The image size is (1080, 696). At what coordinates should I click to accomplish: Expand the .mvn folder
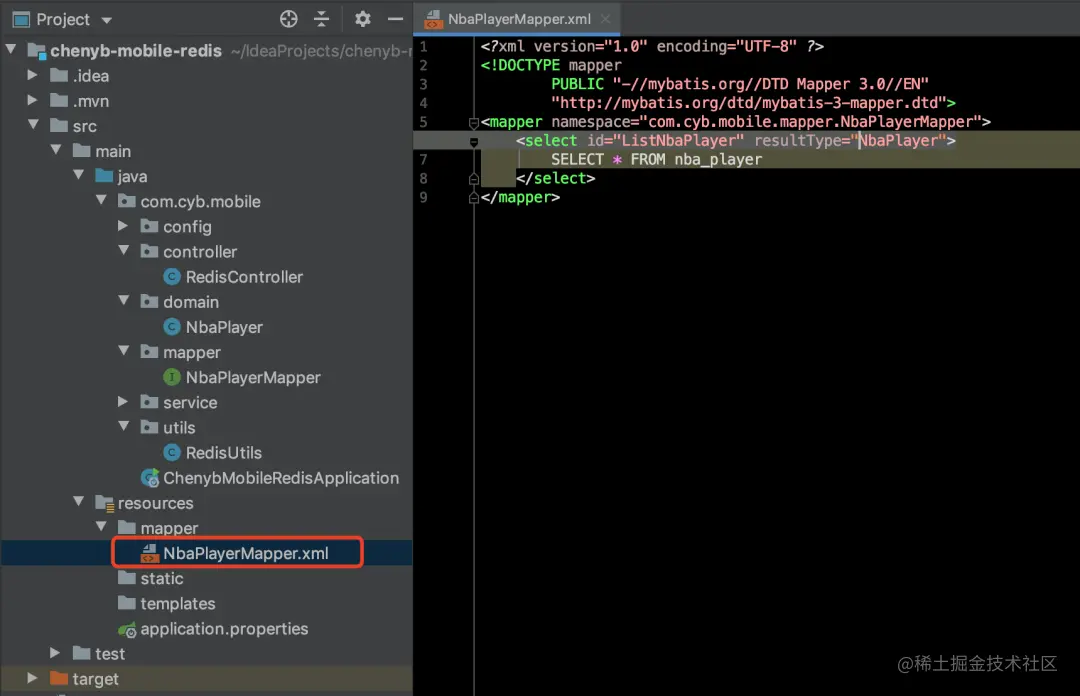(32, 100)
